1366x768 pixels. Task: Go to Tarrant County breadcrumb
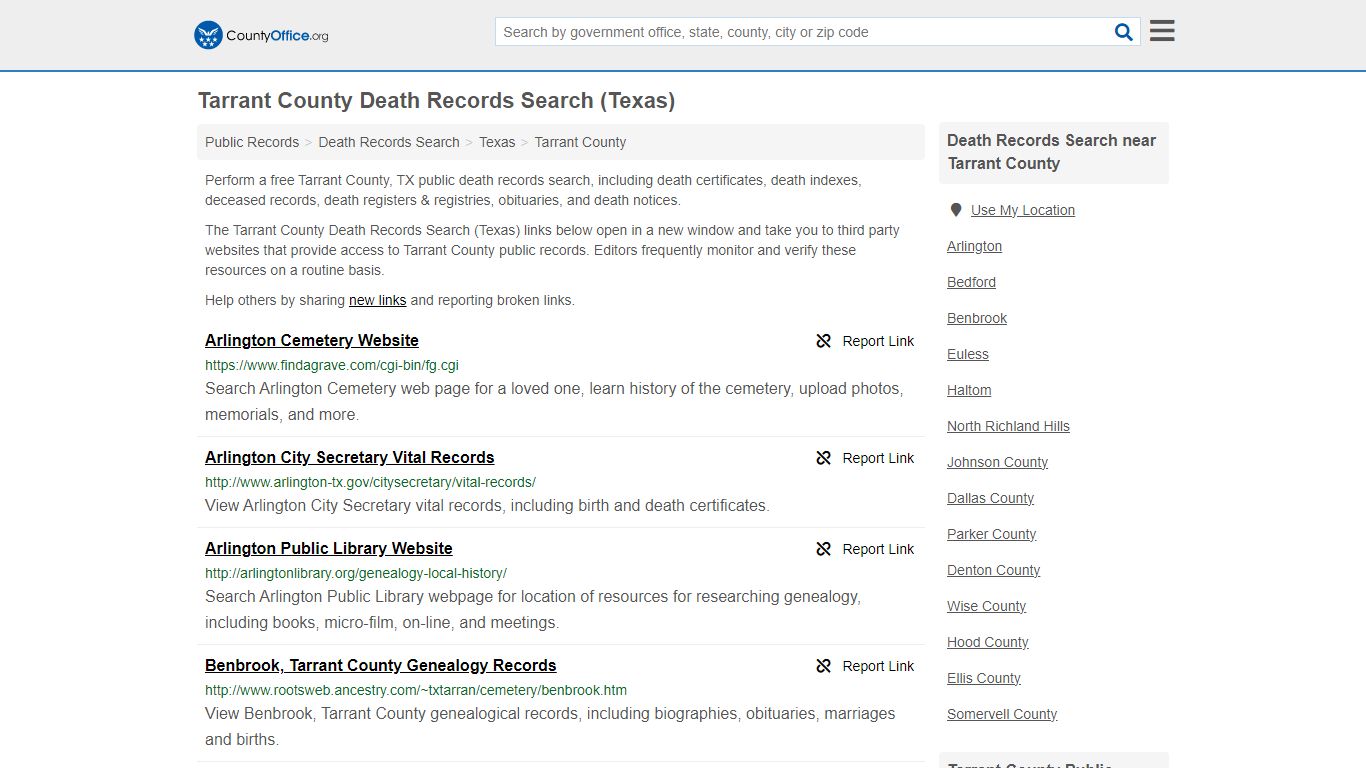click(x=580, y=142)
